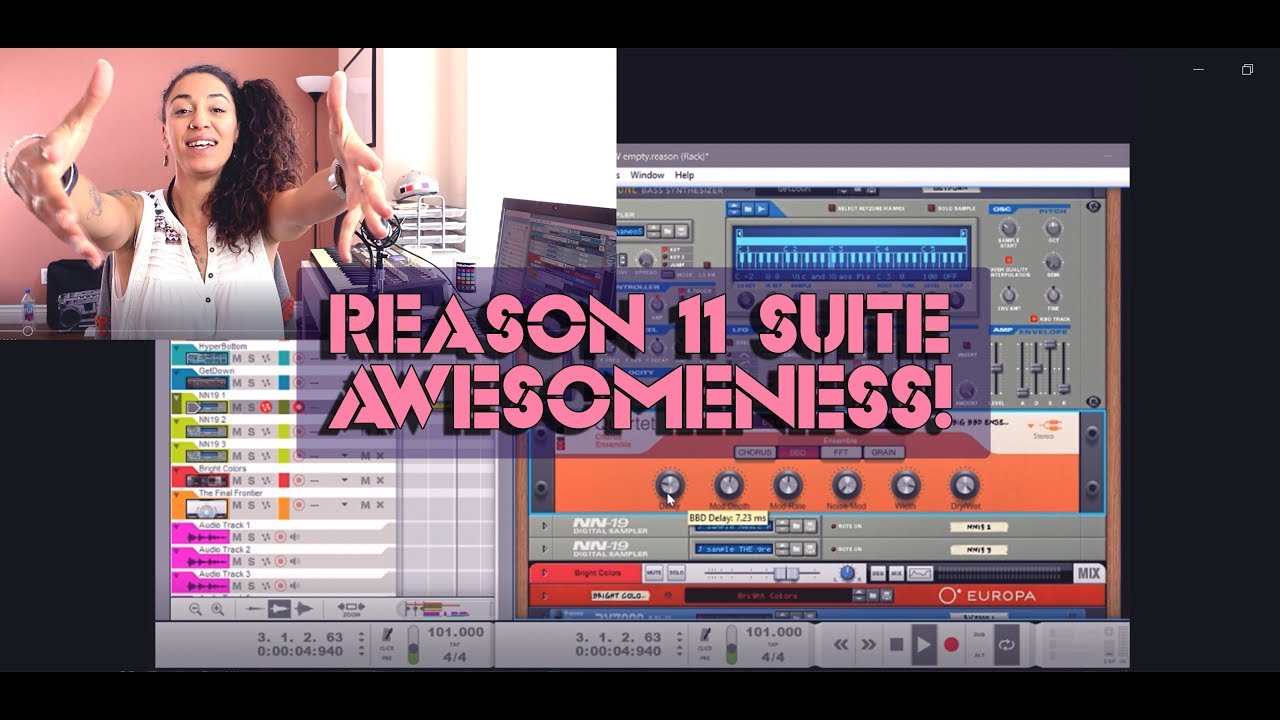This screenshot has width=1280, height=720.
Task: Click record enable on Audio Track 2
Action: [280, 561]
